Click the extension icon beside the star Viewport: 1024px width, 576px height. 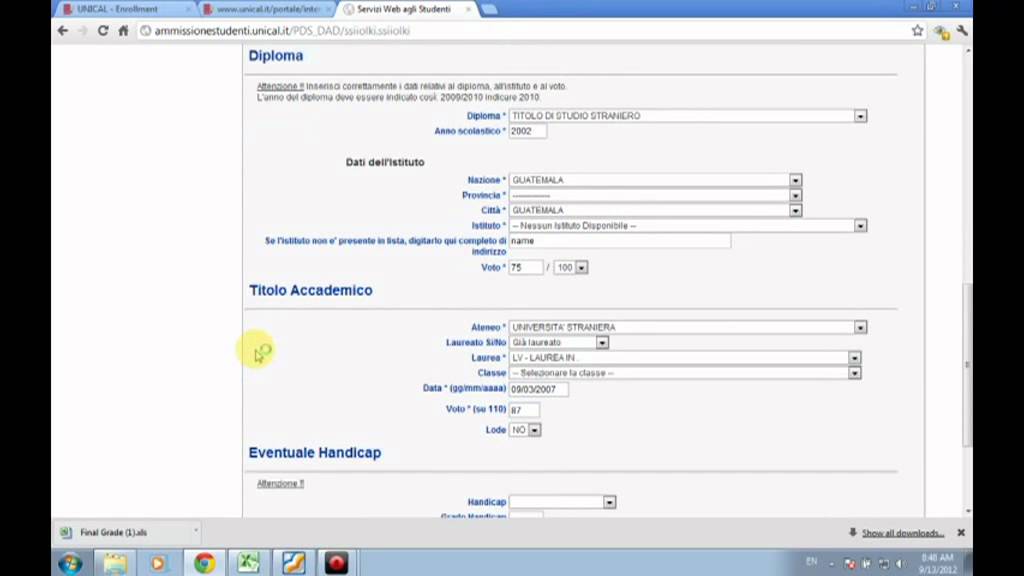point(941,31)
